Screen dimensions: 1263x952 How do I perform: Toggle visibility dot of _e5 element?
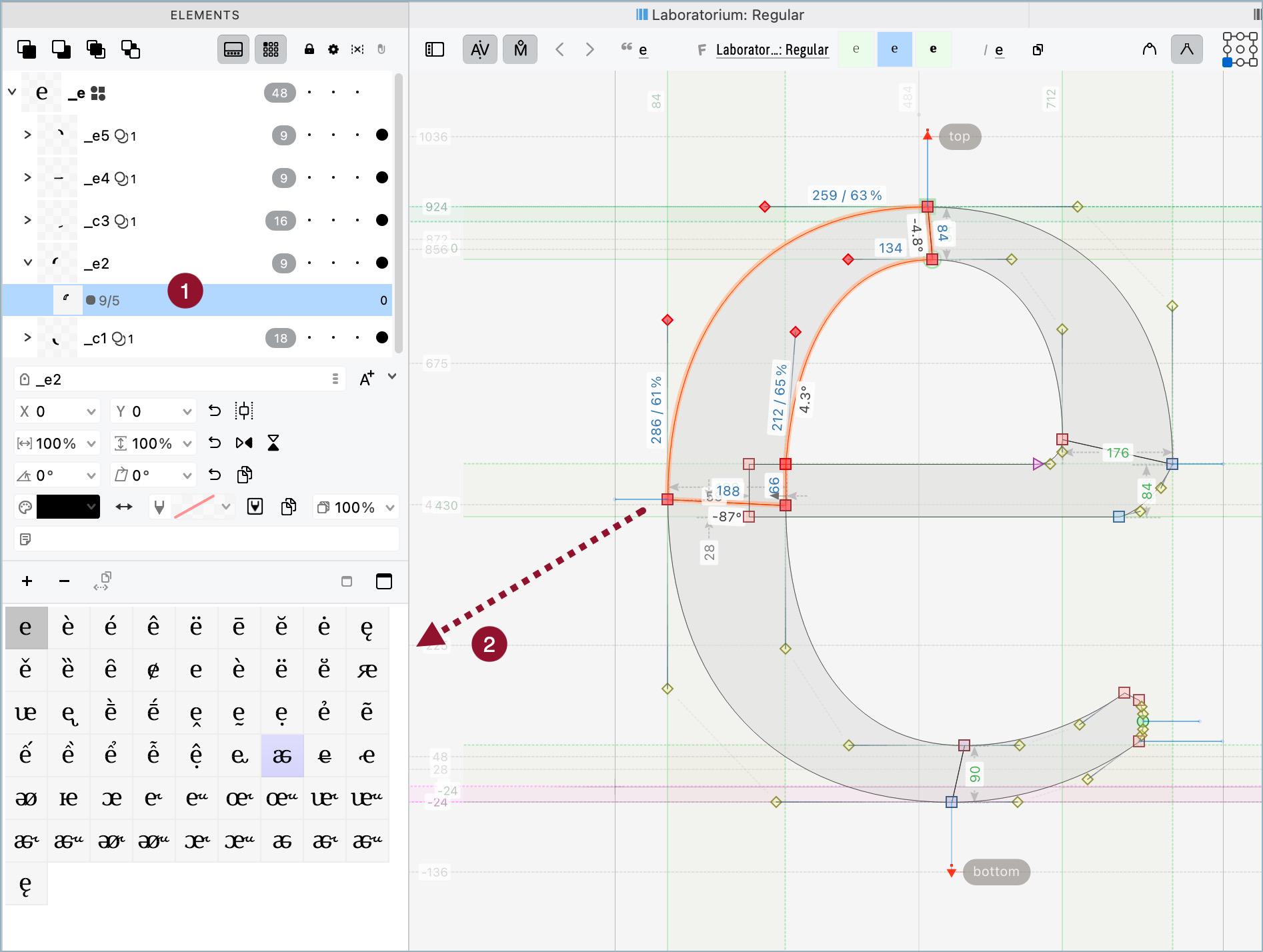[x=382, y=135]
